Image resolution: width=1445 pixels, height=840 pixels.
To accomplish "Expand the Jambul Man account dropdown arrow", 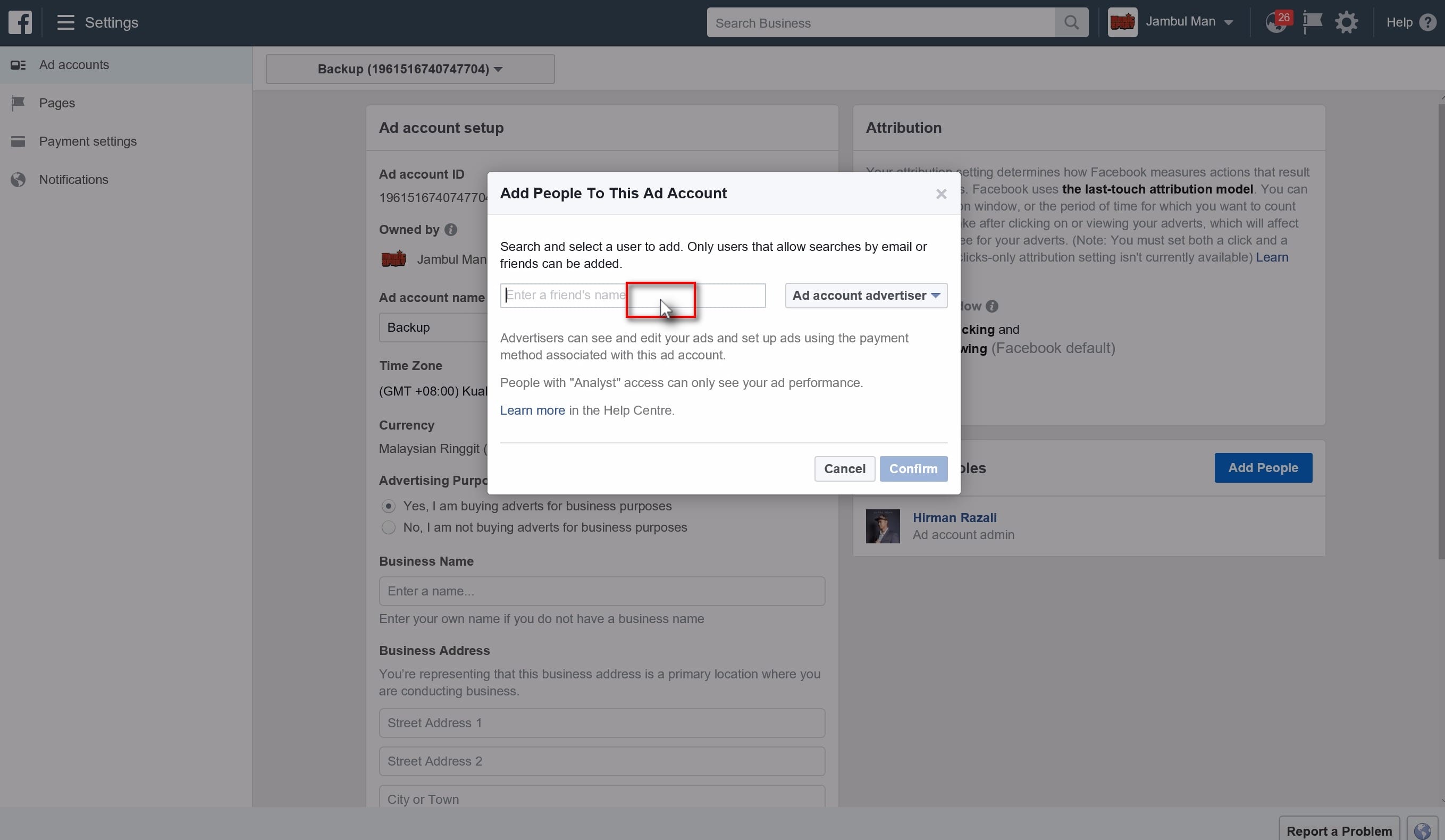I will 1228,23.
